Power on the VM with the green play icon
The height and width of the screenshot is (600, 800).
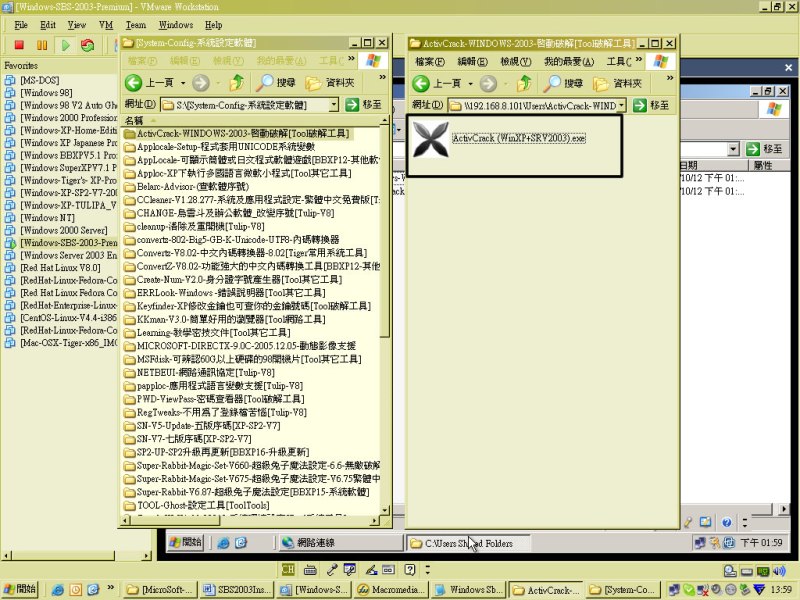tap(65, 45)
